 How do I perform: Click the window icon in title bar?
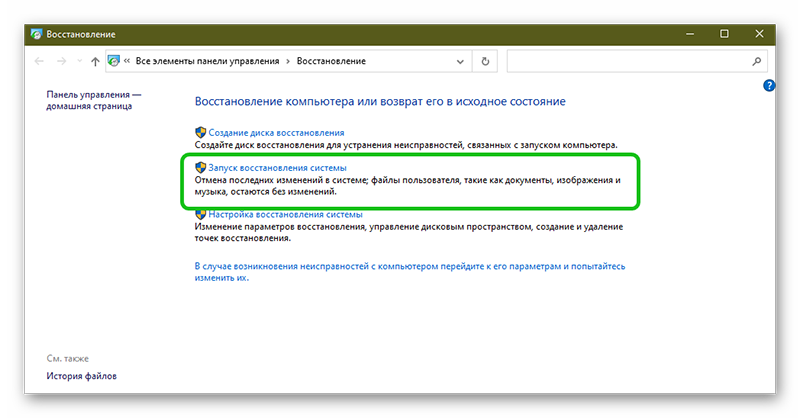tap(36, 34)
